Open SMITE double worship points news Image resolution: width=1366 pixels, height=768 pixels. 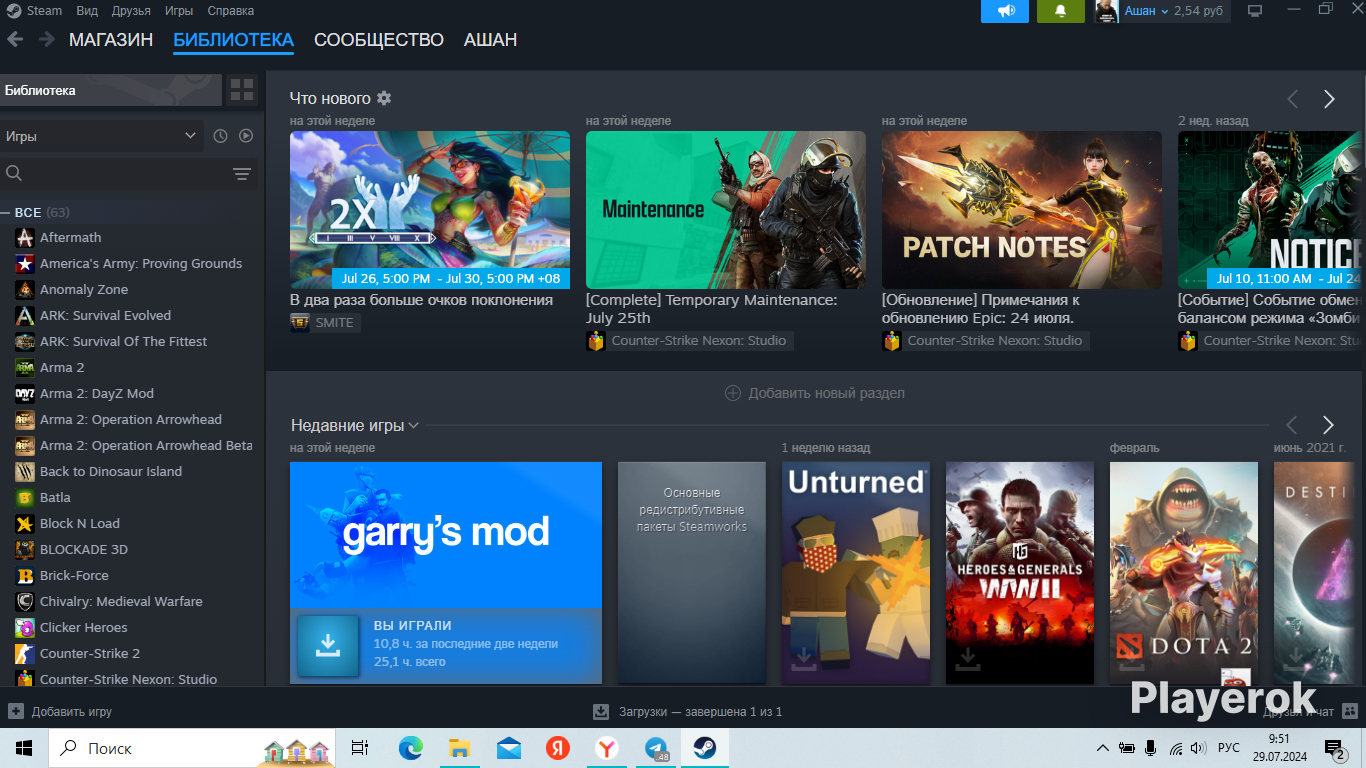[430, 210]
